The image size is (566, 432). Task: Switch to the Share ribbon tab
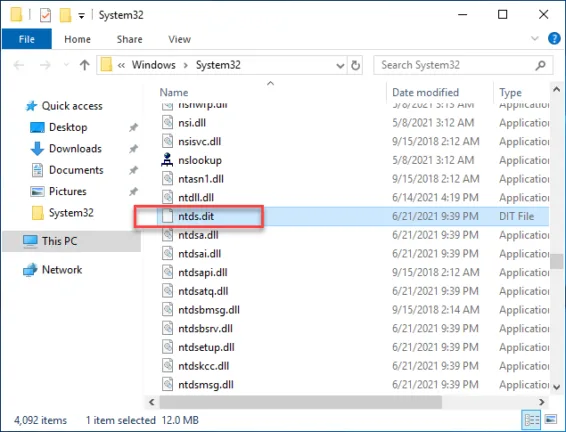pyautogui.click(x=129, y=39)
